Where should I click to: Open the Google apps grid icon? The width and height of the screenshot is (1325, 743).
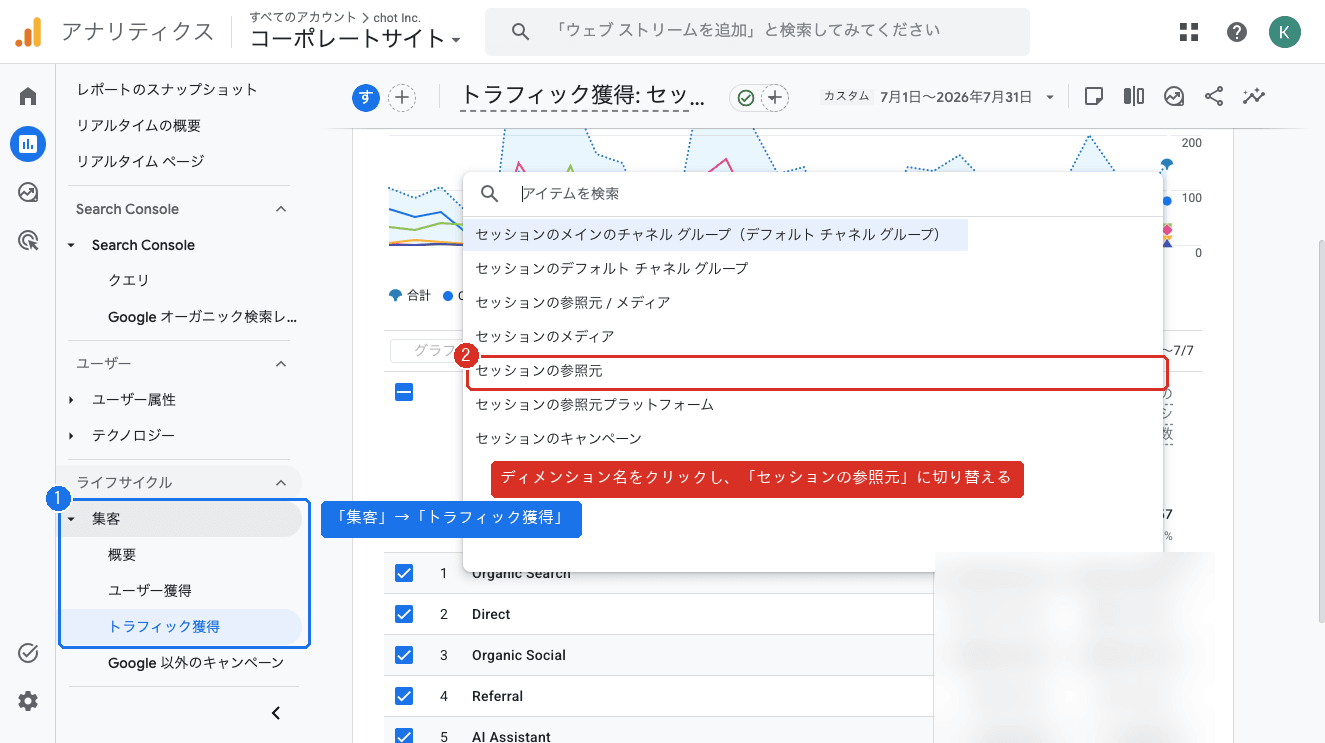[1189, 32]
